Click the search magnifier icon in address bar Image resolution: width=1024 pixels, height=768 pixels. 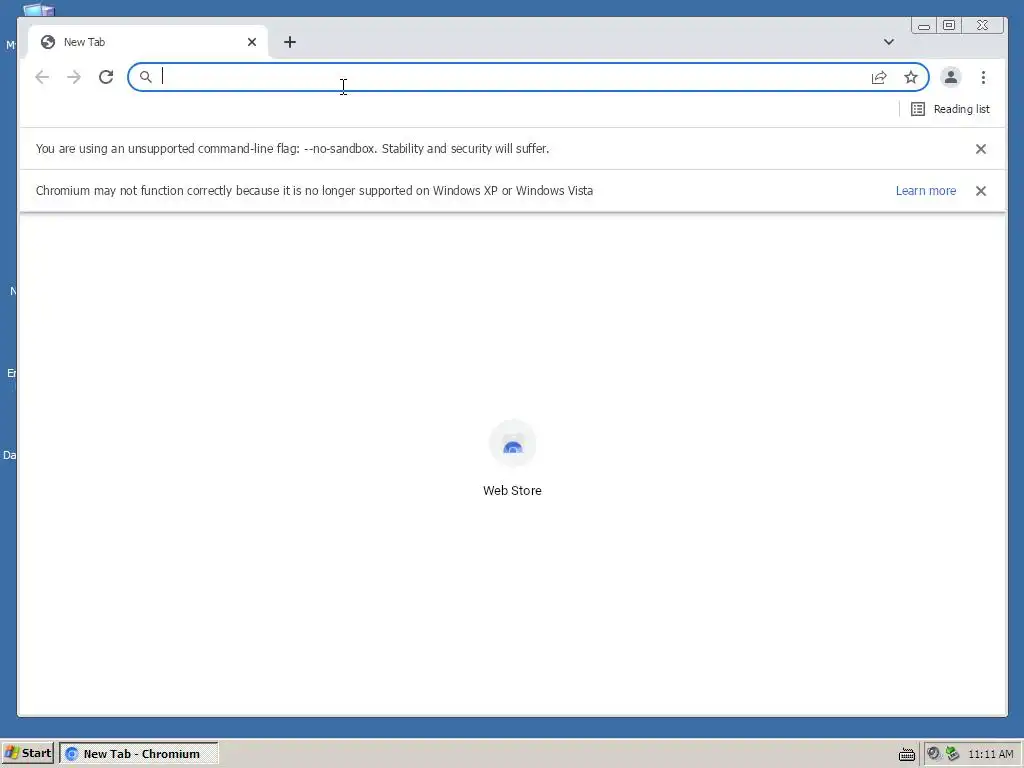146,77
